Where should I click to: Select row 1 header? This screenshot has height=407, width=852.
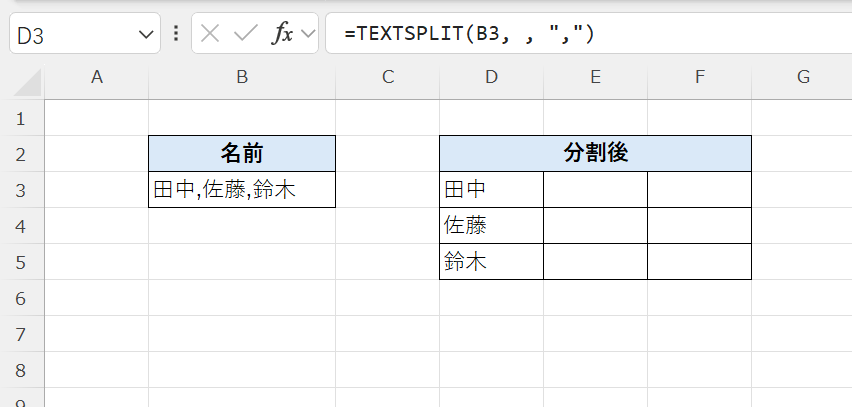tap(22, 118)
